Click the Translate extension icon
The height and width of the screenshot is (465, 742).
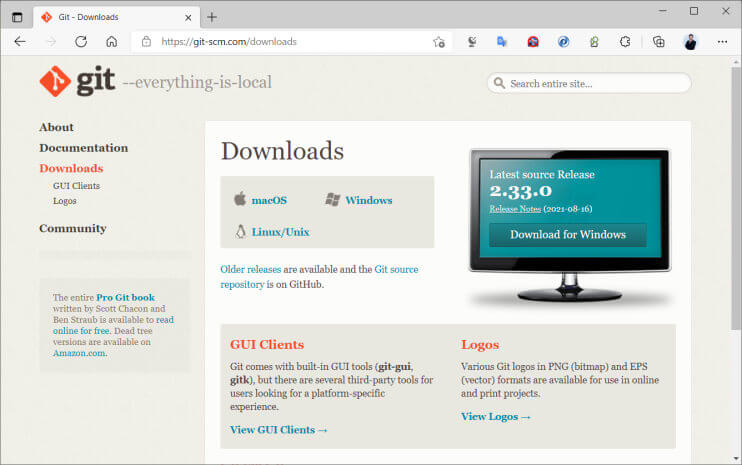coord(502,42)
